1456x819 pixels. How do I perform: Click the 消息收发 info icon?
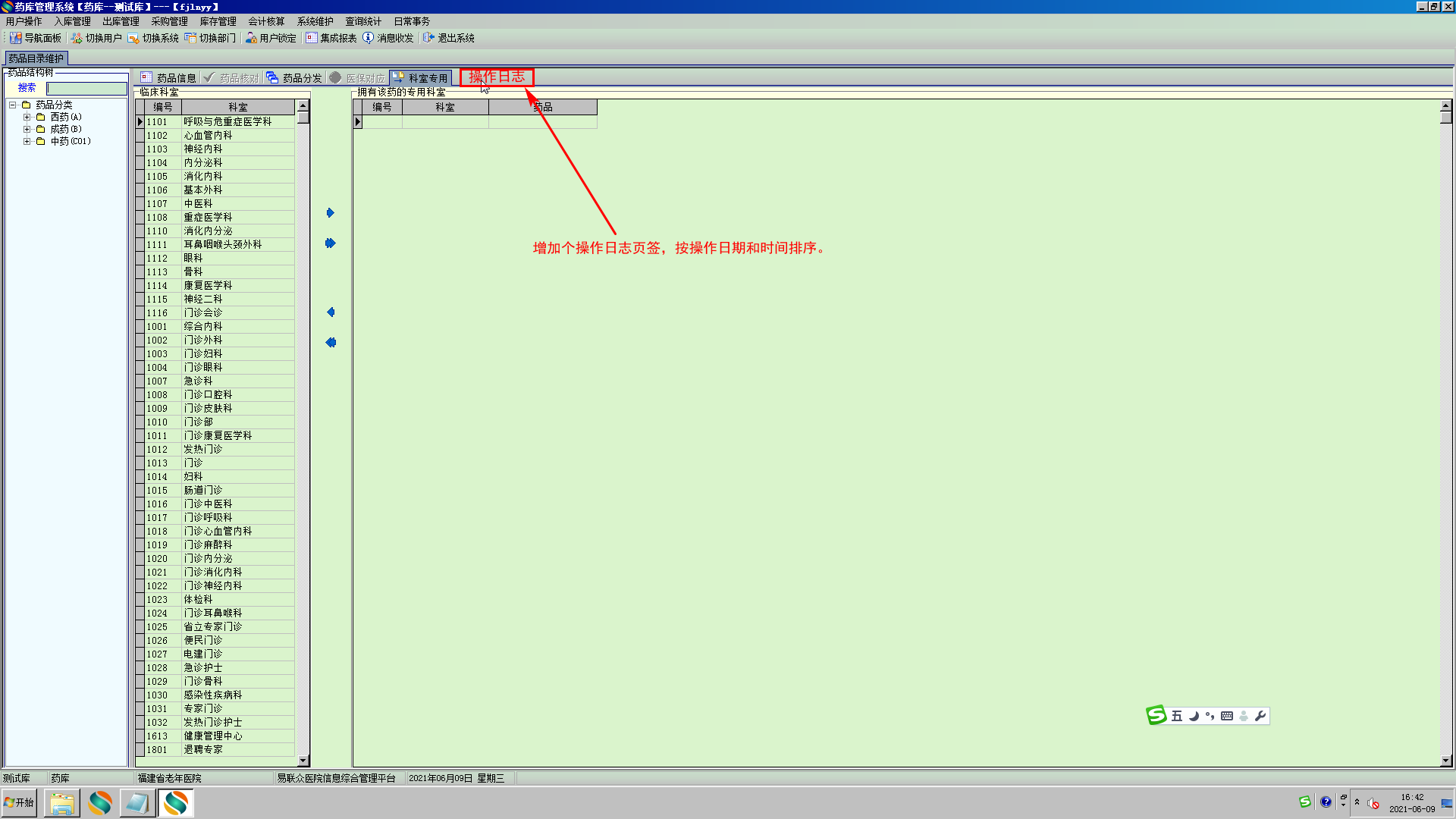click(369, 38)
